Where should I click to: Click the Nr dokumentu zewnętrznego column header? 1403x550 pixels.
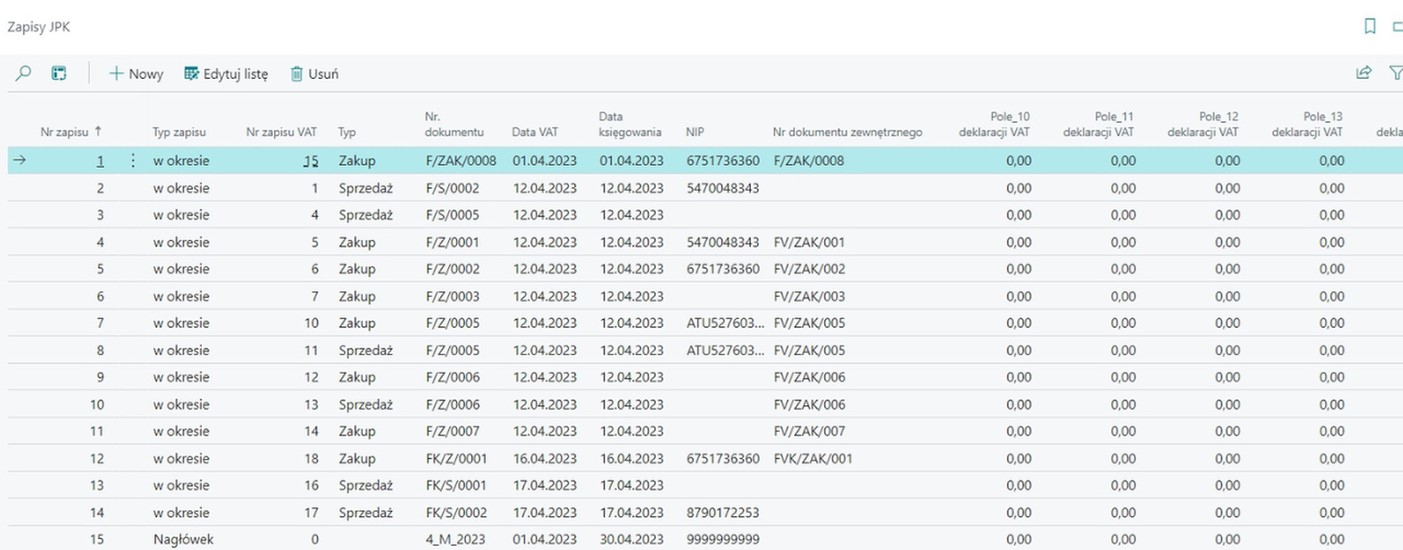click(847, 132)
